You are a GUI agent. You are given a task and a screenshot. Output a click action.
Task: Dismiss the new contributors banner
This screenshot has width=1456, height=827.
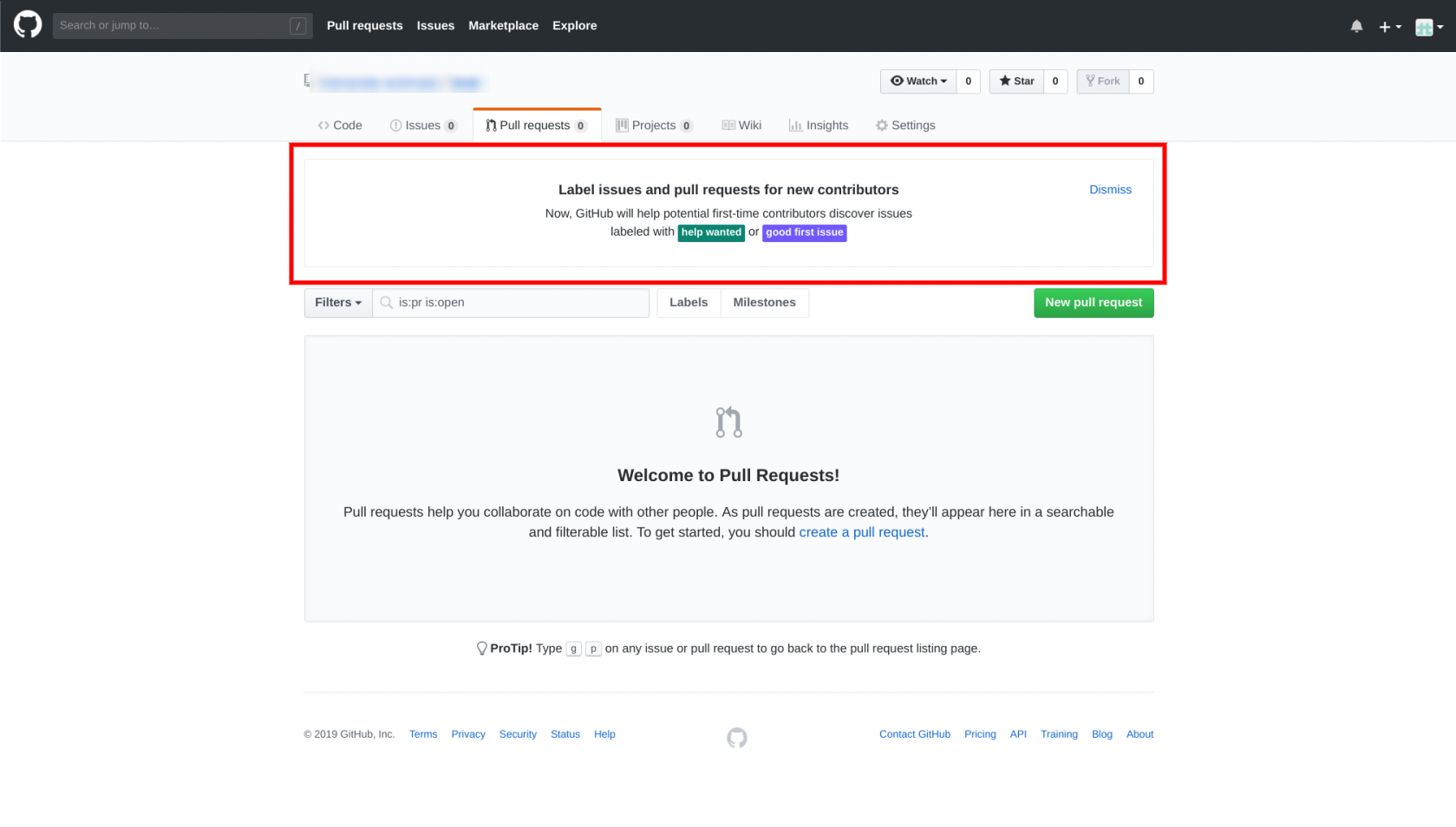[x=1110, y=189]
